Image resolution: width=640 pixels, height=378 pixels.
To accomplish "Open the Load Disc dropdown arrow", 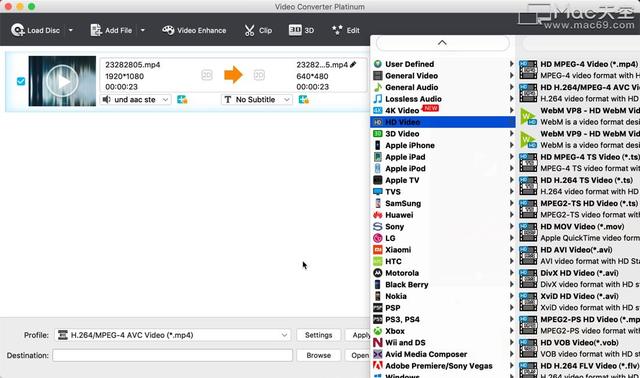I will coord(71,30).
